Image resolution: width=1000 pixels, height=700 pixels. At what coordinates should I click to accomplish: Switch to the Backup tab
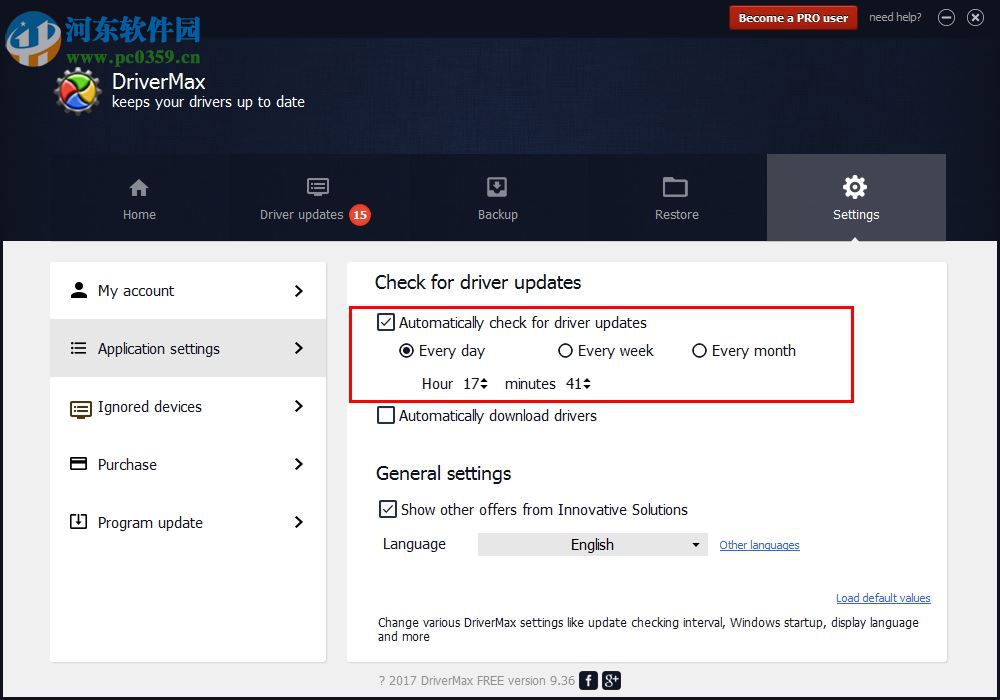click(497, 198)
